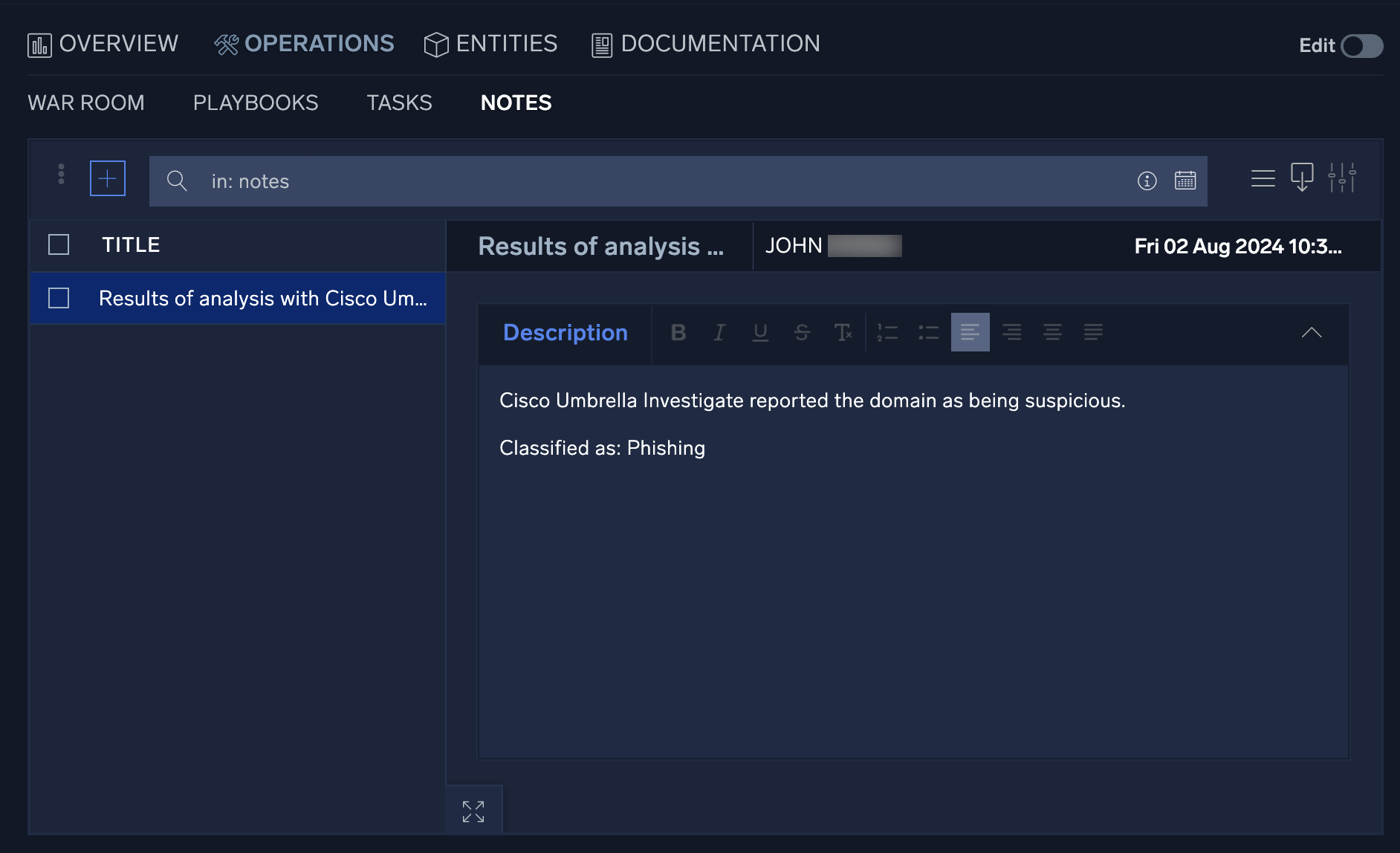1400x853 pixels.
Task: Switch to the WAR ROOM tab
Action: coord(86,103)
